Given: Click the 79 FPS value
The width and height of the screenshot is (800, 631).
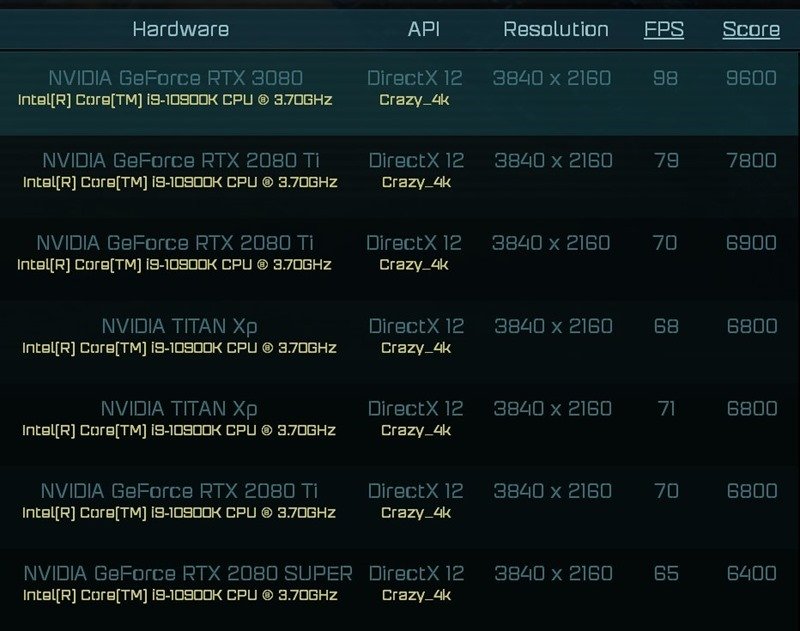Looking at the screenshot, I should [665, 161].
